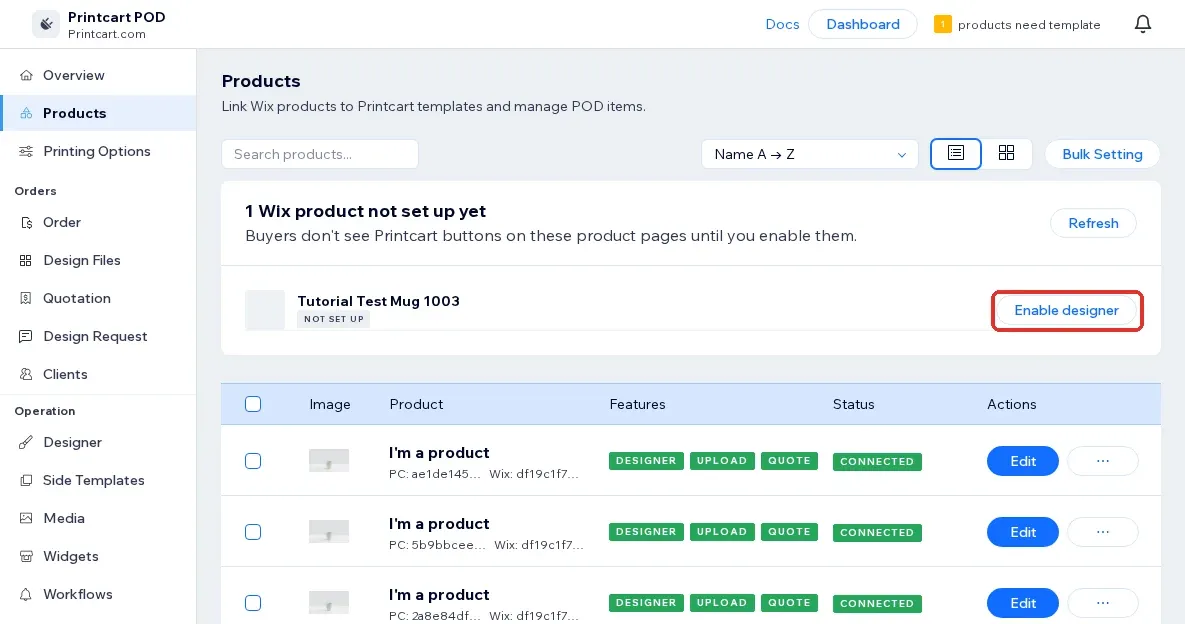Check the product row with PC: 5b9bbcee
Screen dimensions: 1185x624
[x=253, y=532]
